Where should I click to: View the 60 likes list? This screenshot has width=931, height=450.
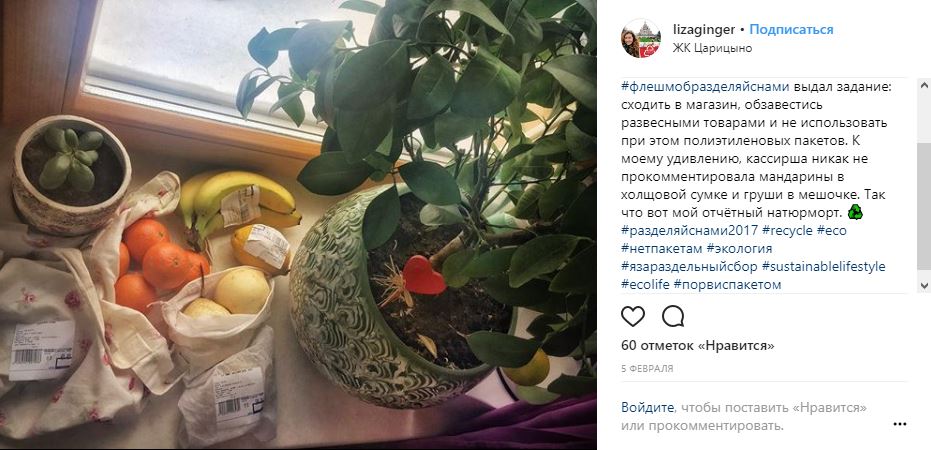point(698,345)
